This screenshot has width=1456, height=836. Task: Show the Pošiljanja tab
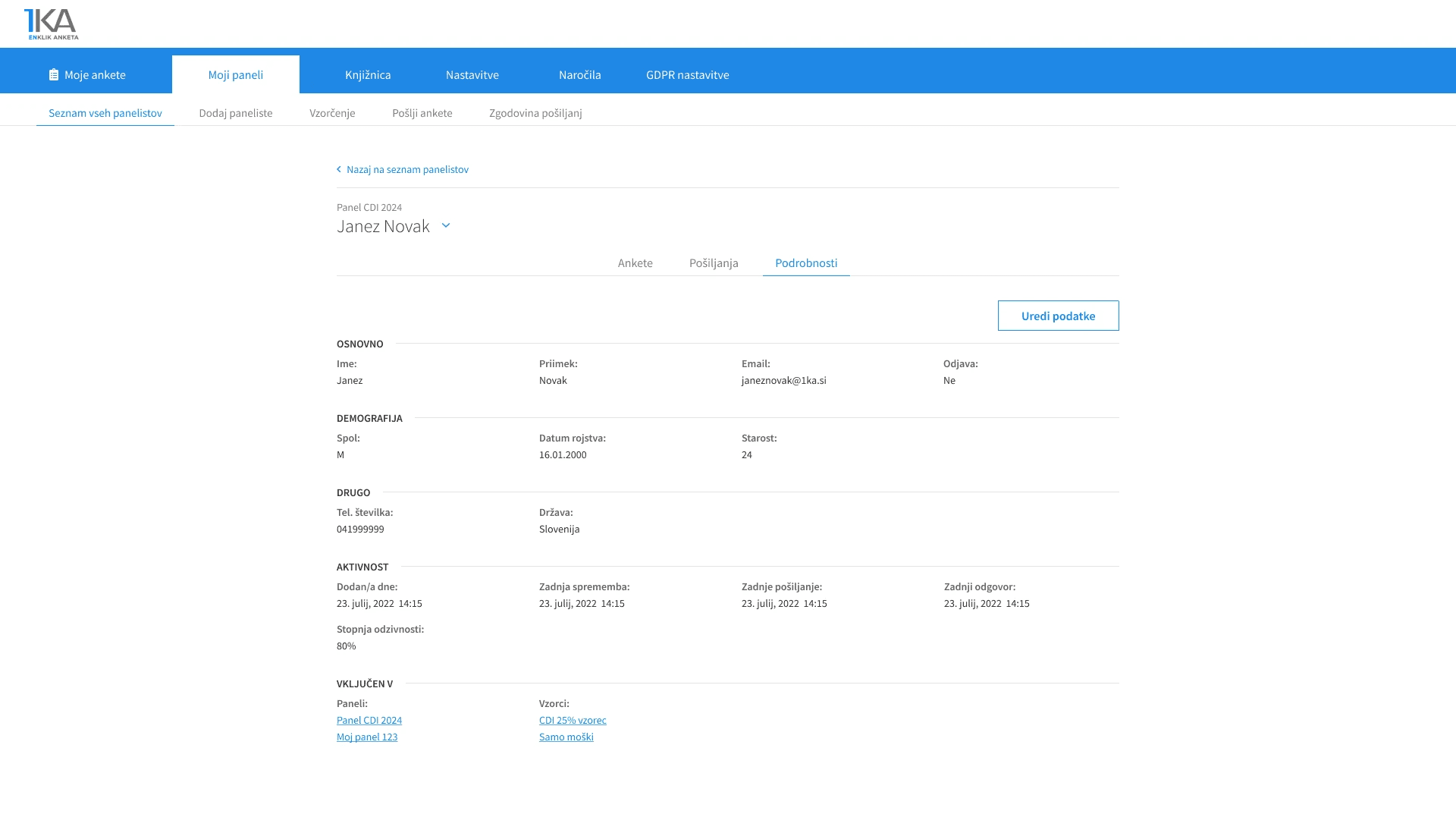[x=713, y=263]
